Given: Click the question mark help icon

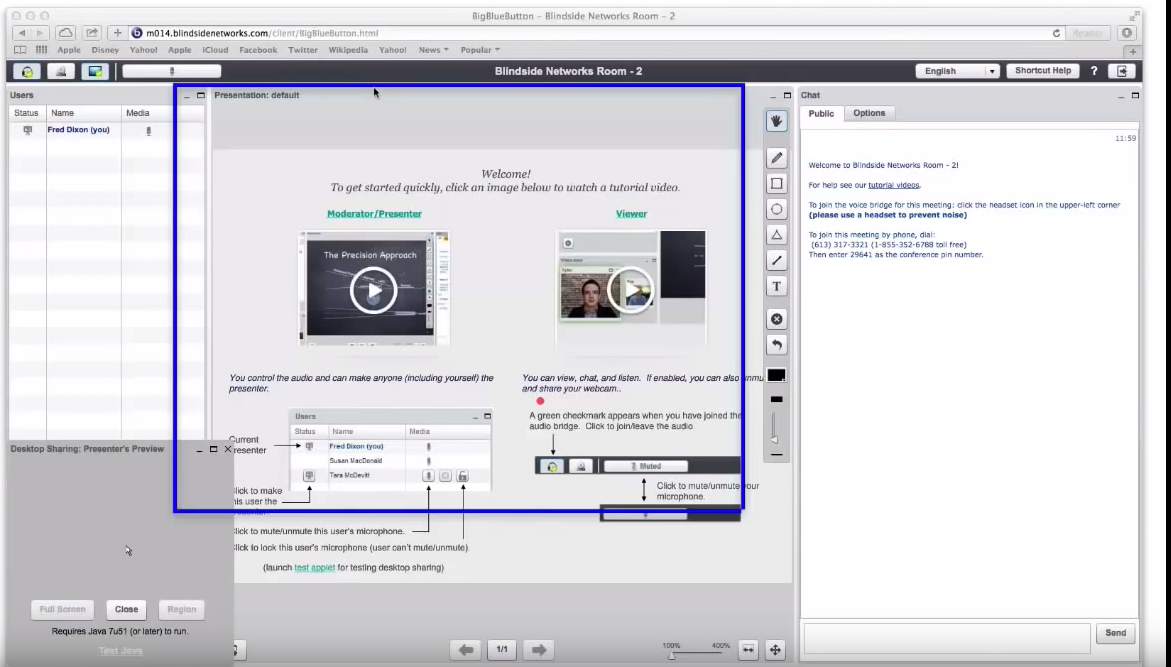Looking at the screenshot, I should (x=1094, y=71).
